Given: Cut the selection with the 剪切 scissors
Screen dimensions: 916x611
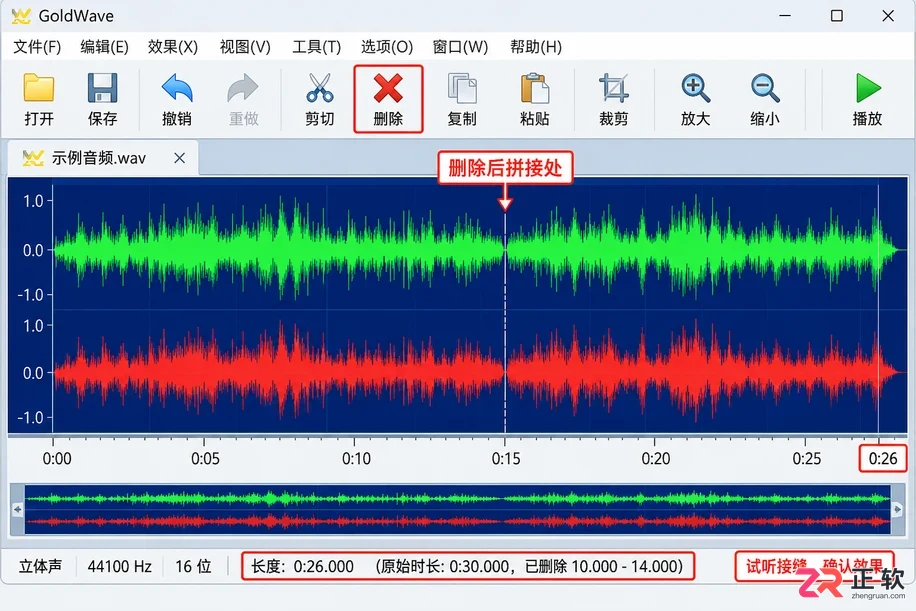Looking at the screenshot, I should [x=320, y=99].
